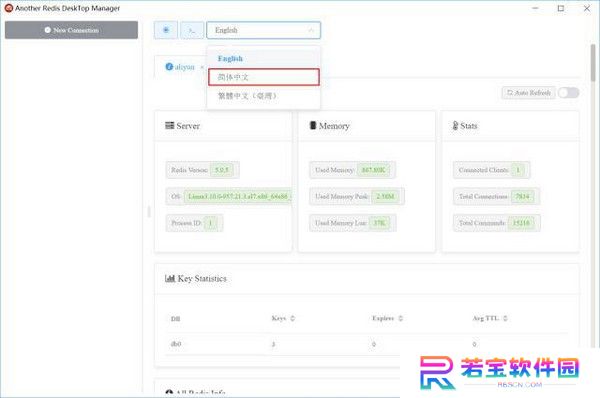Click the Server panel header icon
The height and width of the screenshot is (398, 600).
pos(170,126)
